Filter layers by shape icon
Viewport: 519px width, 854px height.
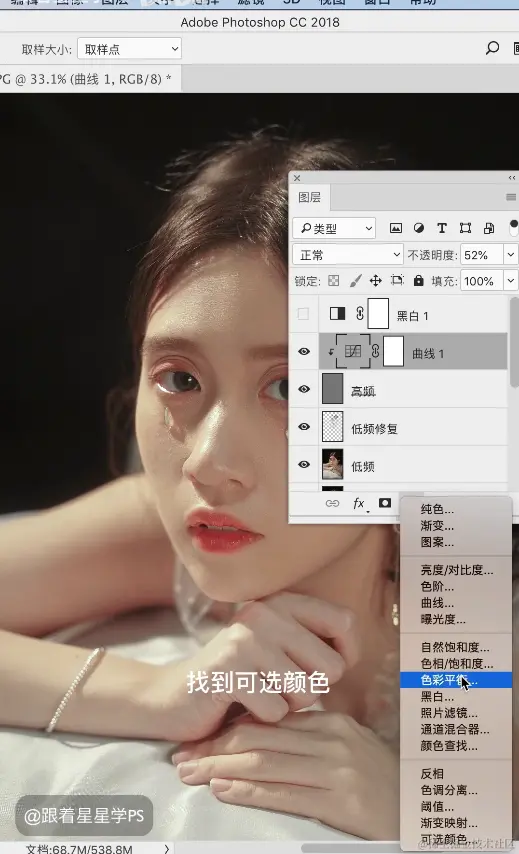point(465,228)
